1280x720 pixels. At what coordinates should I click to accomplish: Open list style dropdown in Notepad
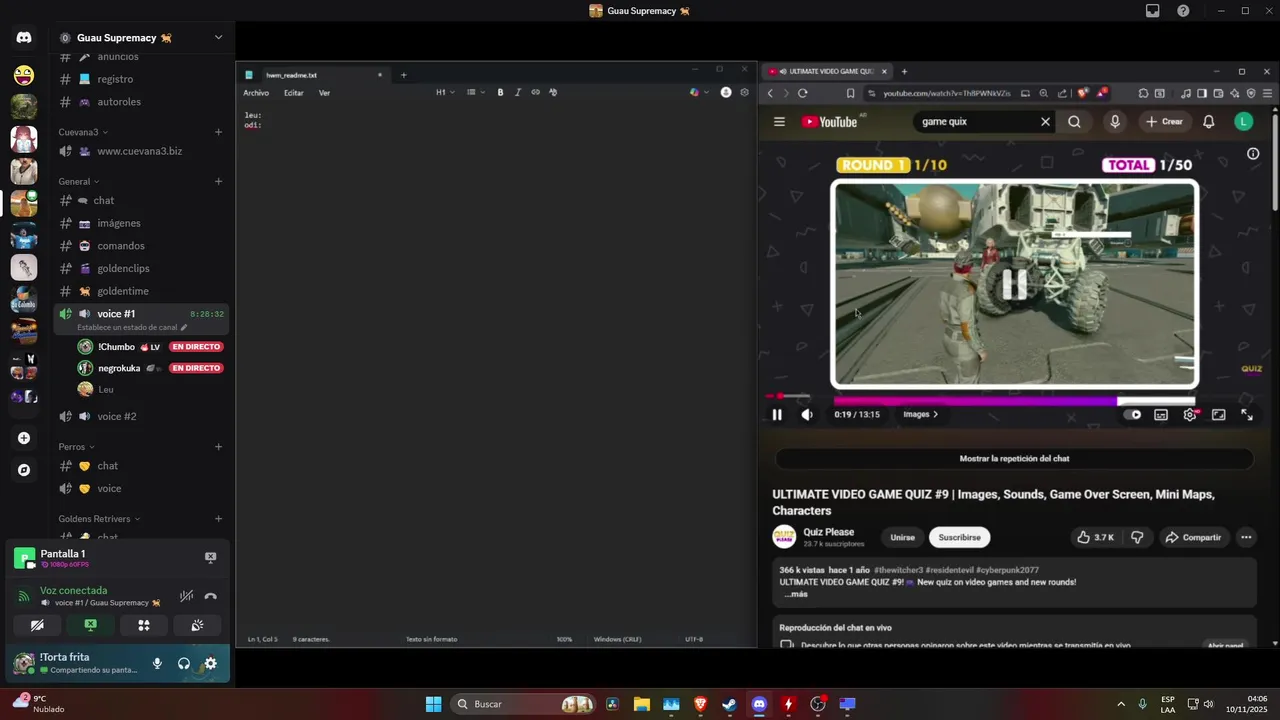475,92
